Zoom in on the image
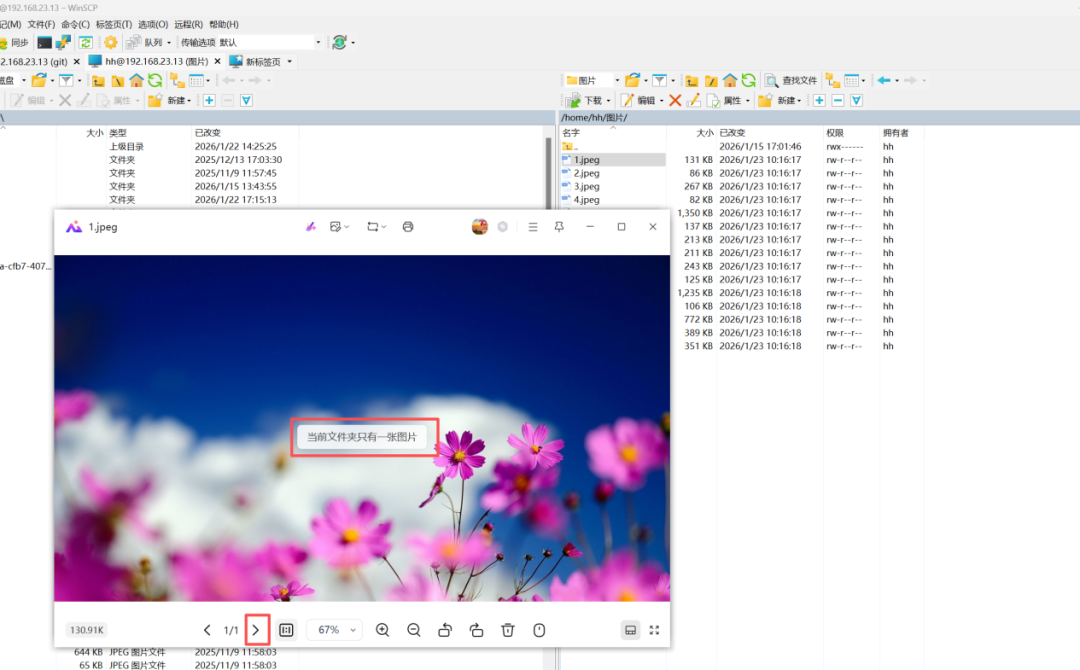Image resolution: width=1080 pixels, height=670 pixels. coord(382,630)
